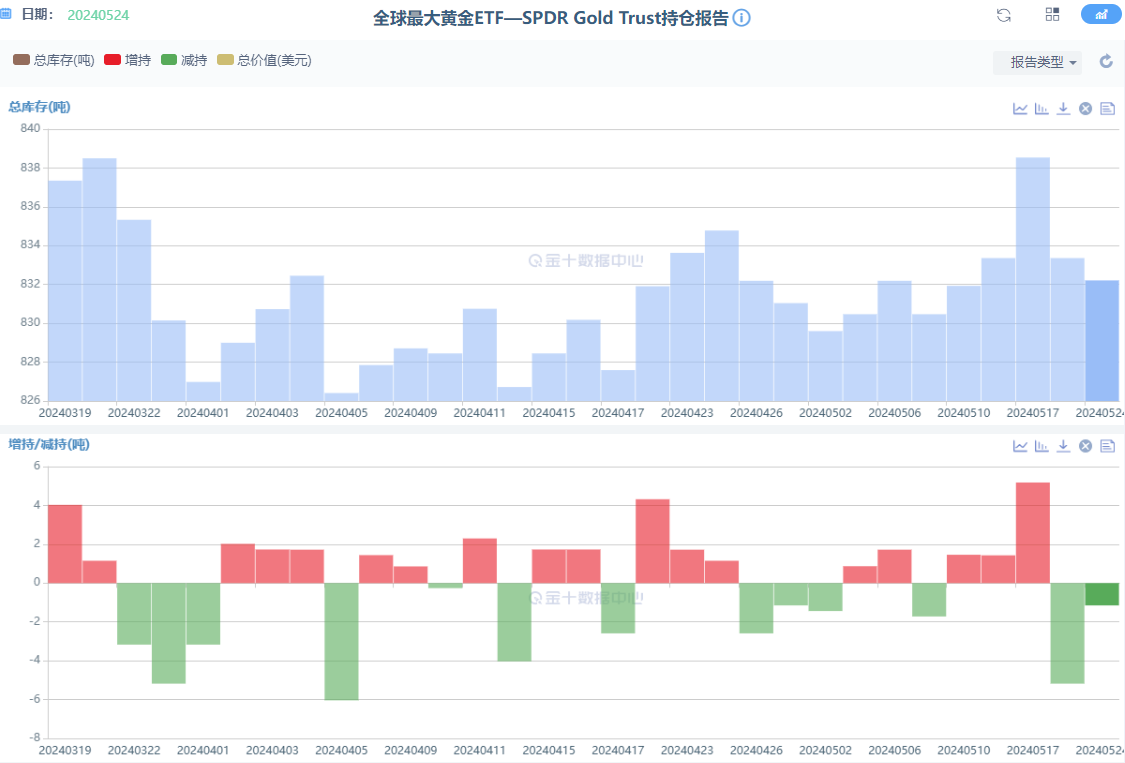Switch 总库存 chart to line view

[1020, 108]
